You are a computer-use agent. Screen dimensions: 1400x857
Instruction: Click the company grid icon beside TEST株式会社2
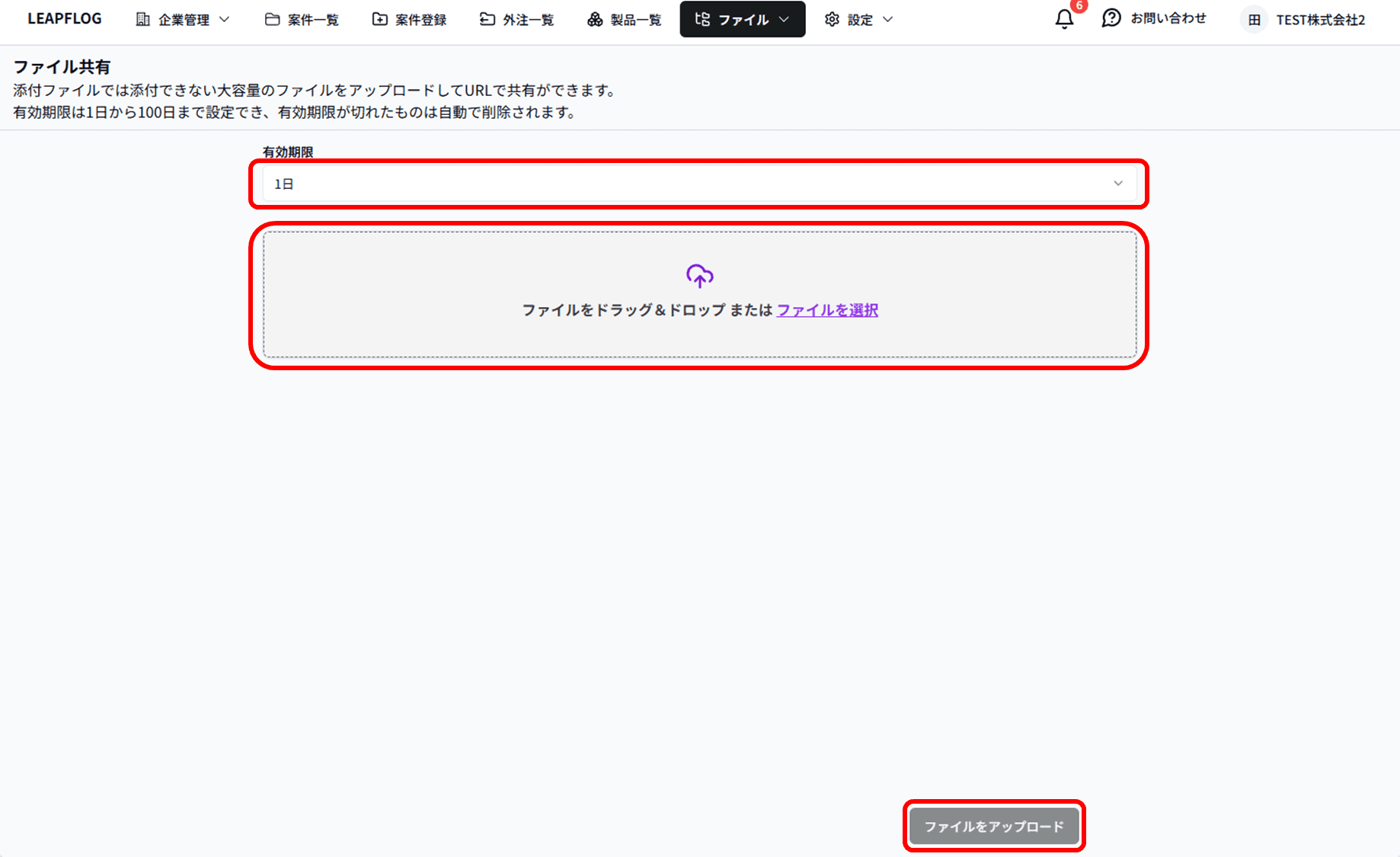(1254, 20)
